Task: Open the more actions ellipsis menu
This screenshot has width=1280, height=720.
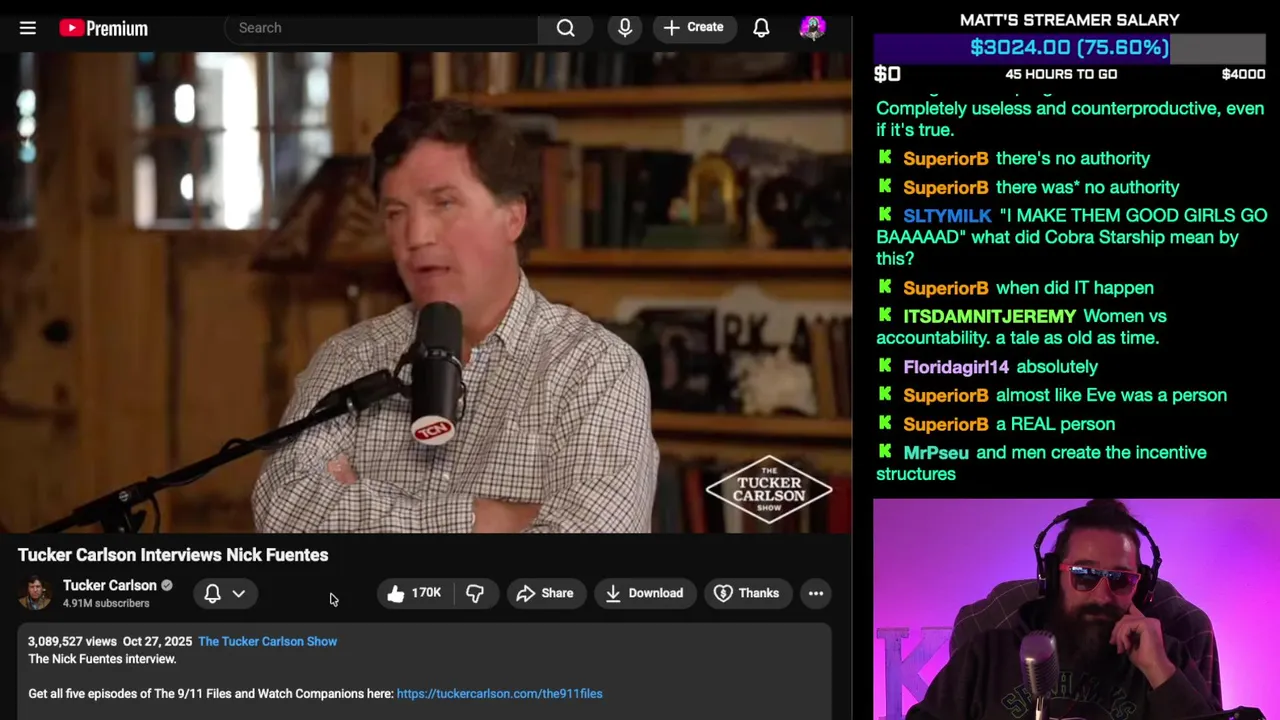Action: [x=816, y=593]
